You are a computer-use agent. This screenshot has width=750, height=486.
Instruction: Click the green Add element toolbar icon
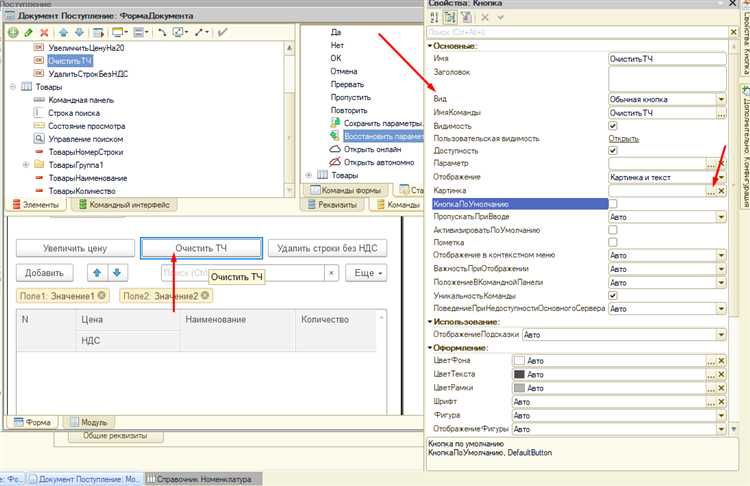(x=13, y=33)
